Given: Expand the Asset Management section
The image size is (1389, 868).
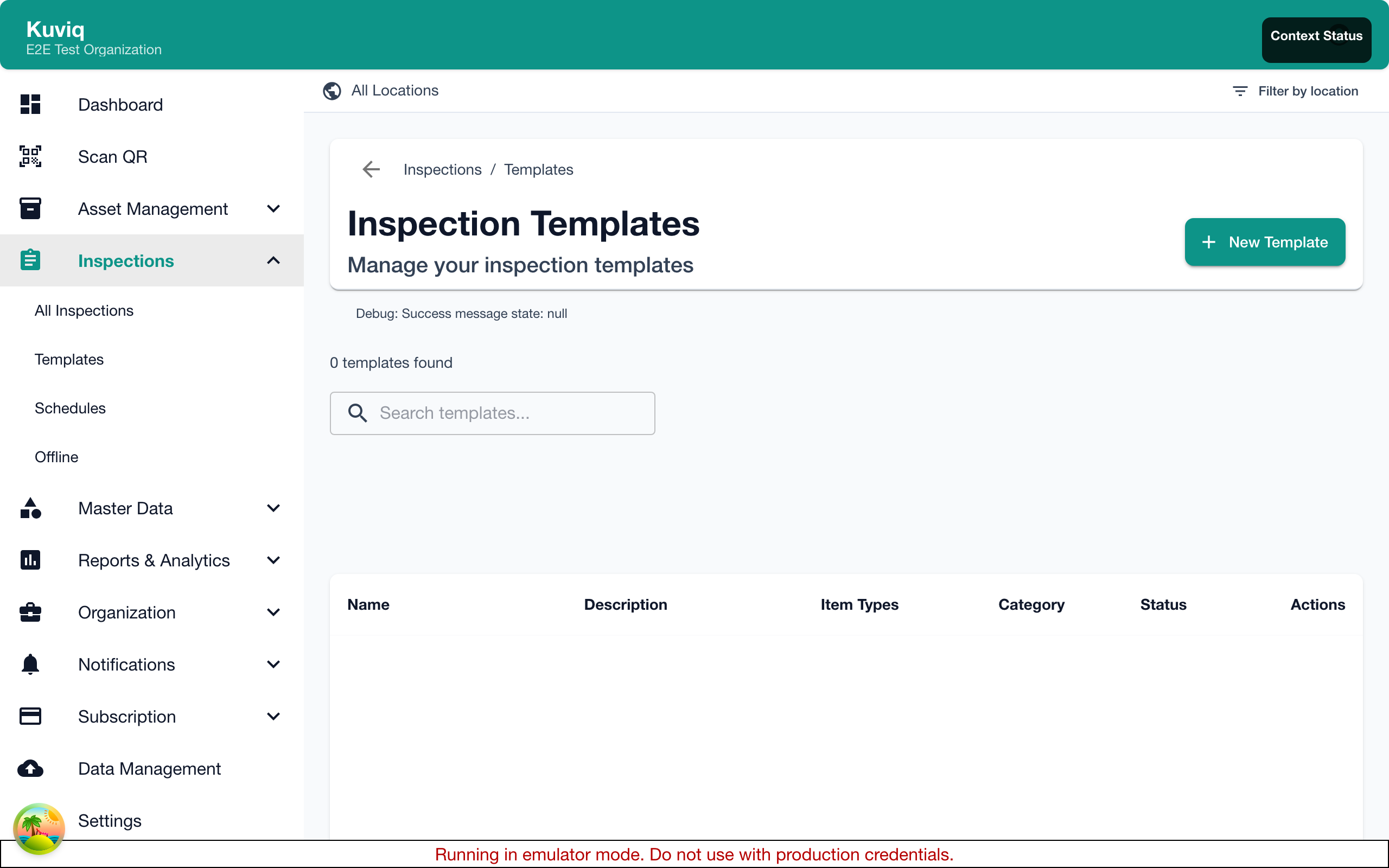Looking at the screenshot, I should point(274,208).
